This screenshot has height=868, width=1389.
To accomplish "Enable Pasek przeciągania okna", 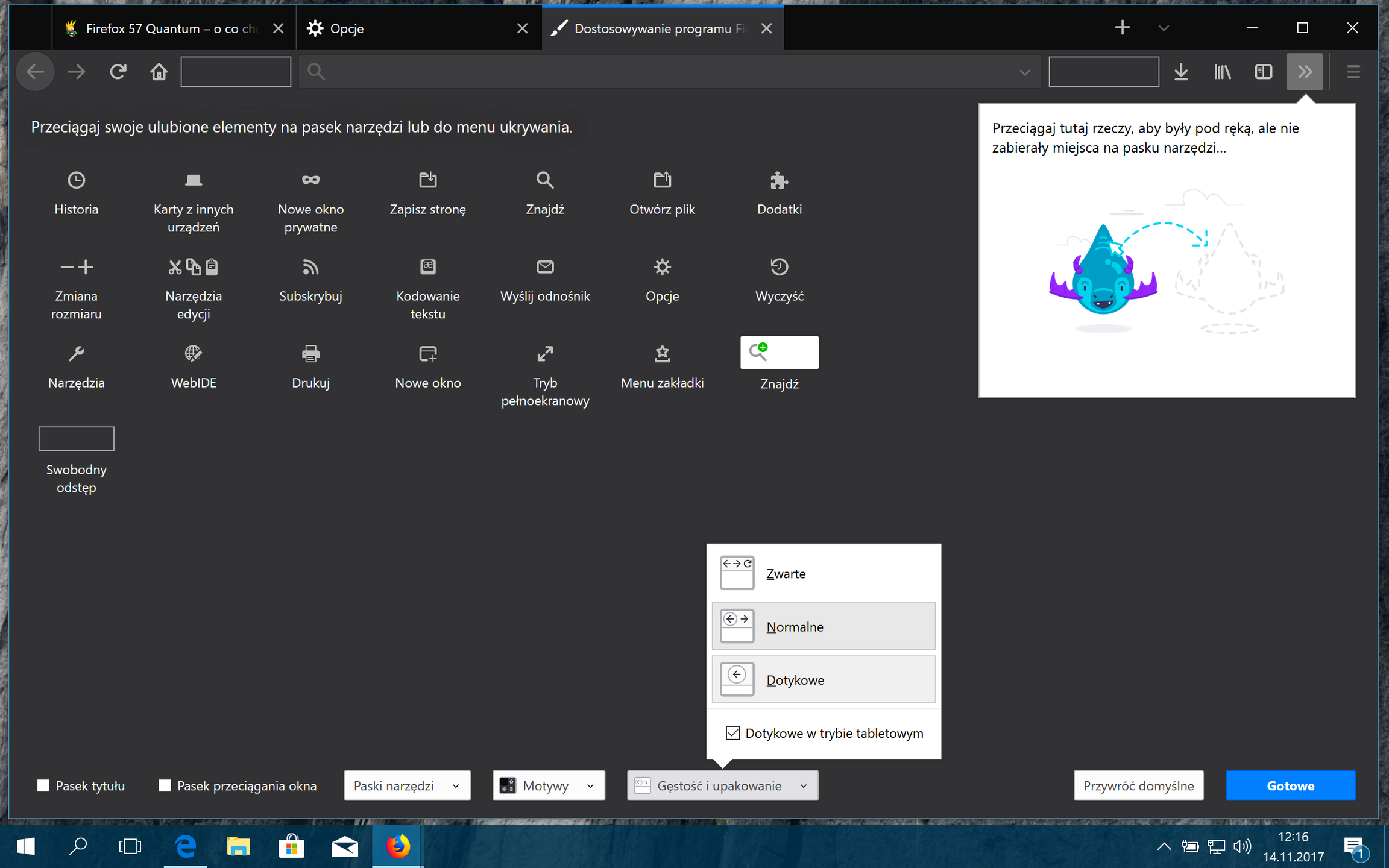I will pos(163,785).
